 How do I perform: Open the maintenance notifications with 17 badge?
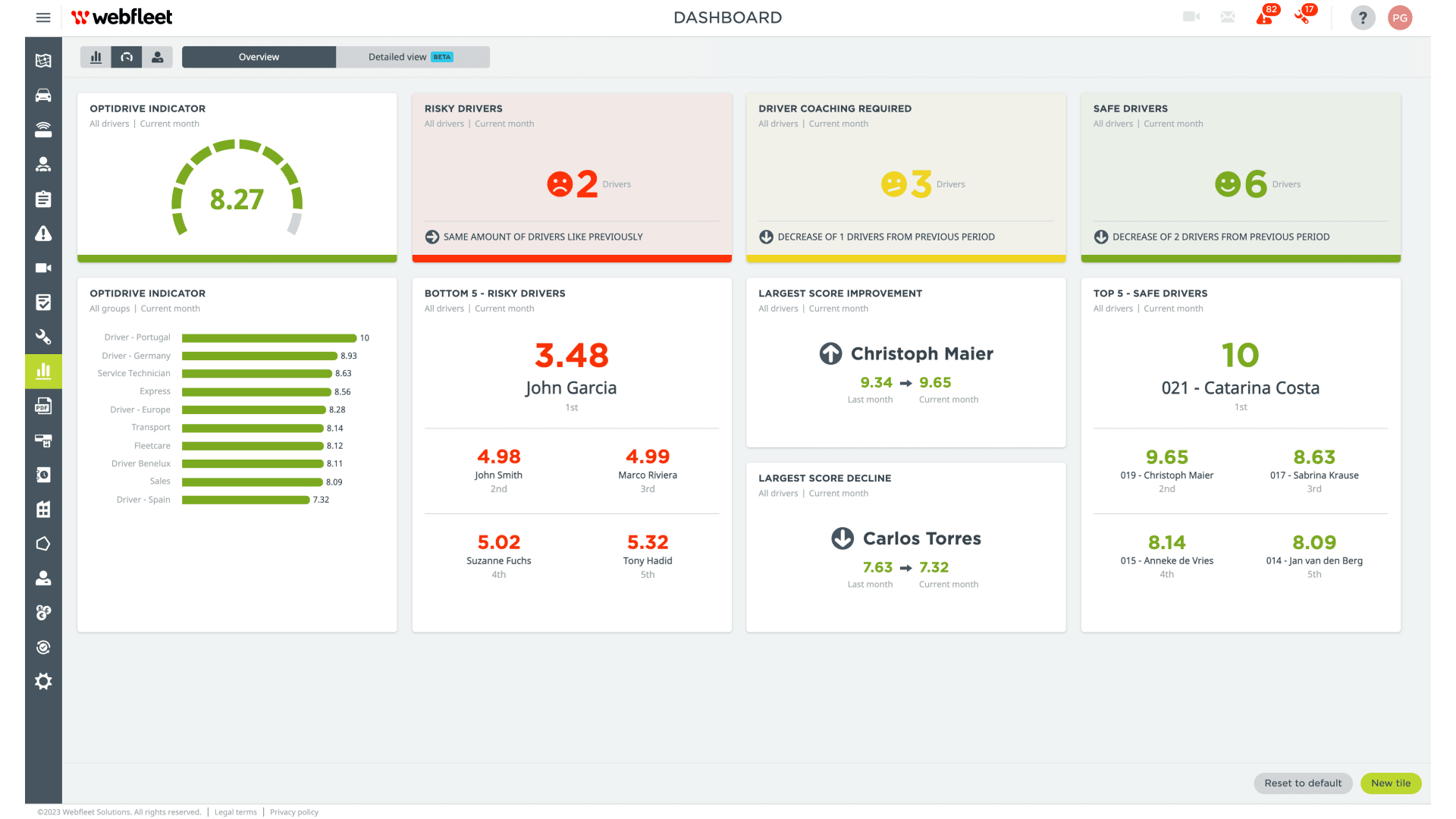click(x=1304, y=17)
